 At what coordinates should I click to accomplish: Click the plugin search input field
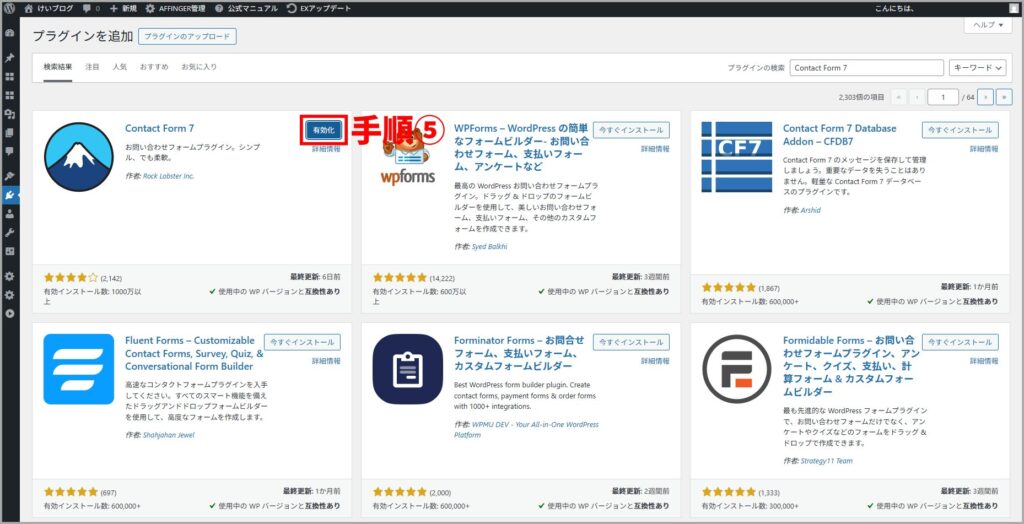(866, 68)
